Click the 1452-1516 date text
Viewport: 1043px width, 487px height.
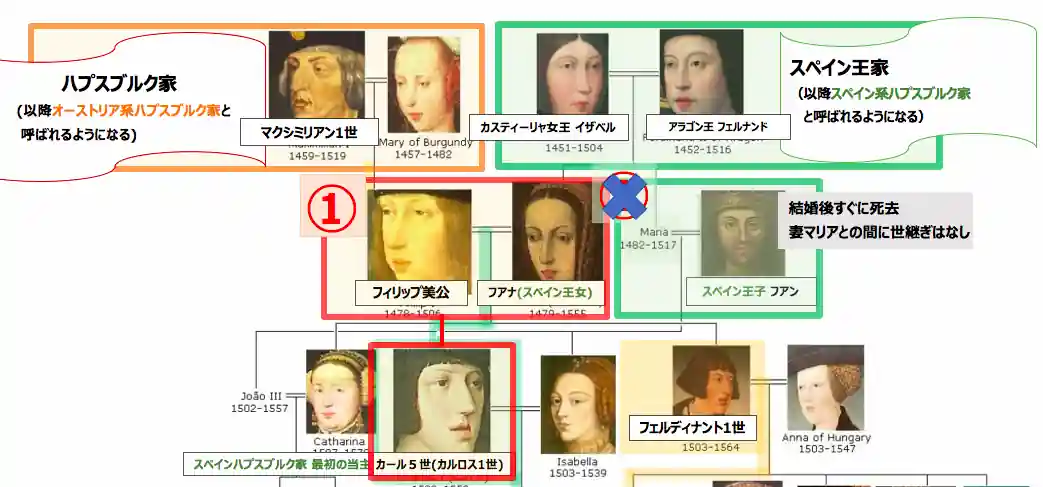pyautogui.click(x=702, y=149)
